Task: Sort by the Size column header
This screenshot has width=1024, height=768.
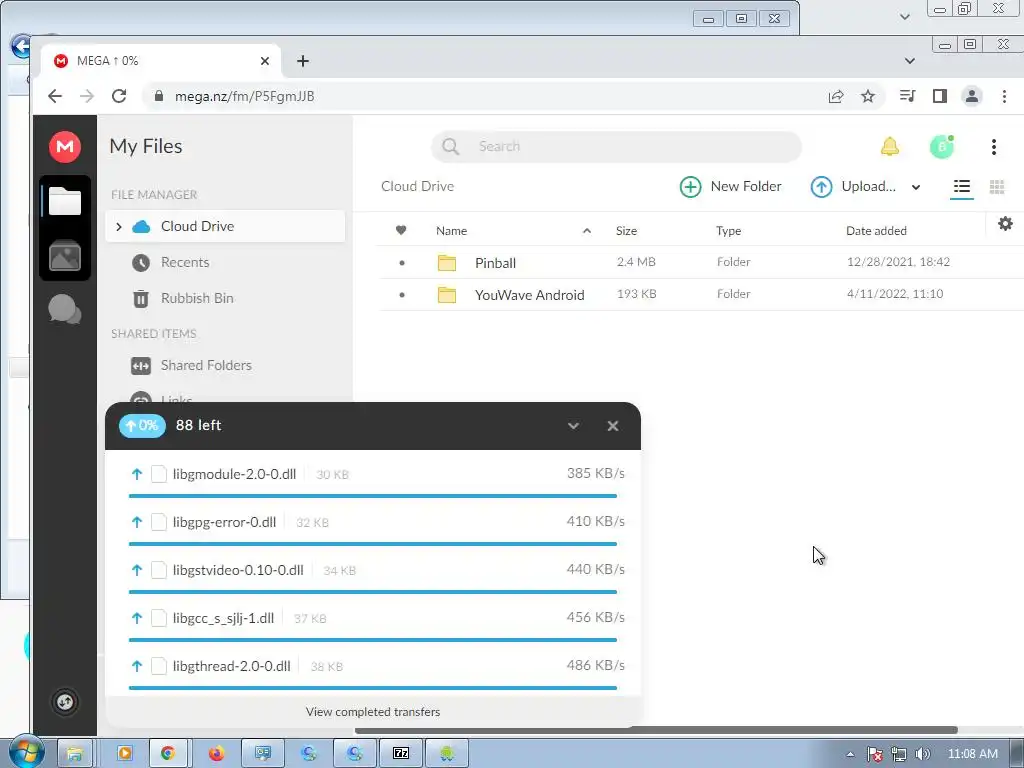Action: click(626, 231)
